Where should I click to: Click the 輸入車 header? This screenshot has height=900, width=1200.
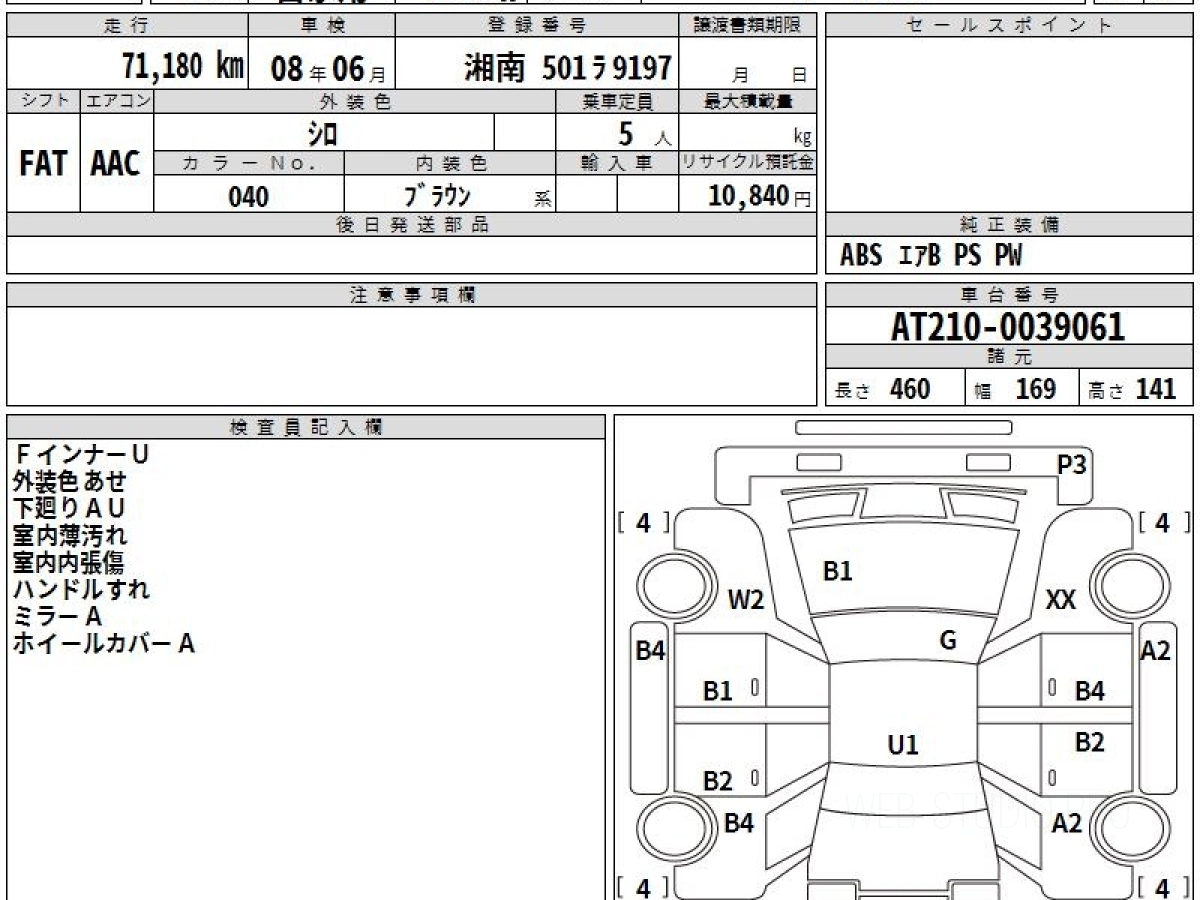coord(617,164)
